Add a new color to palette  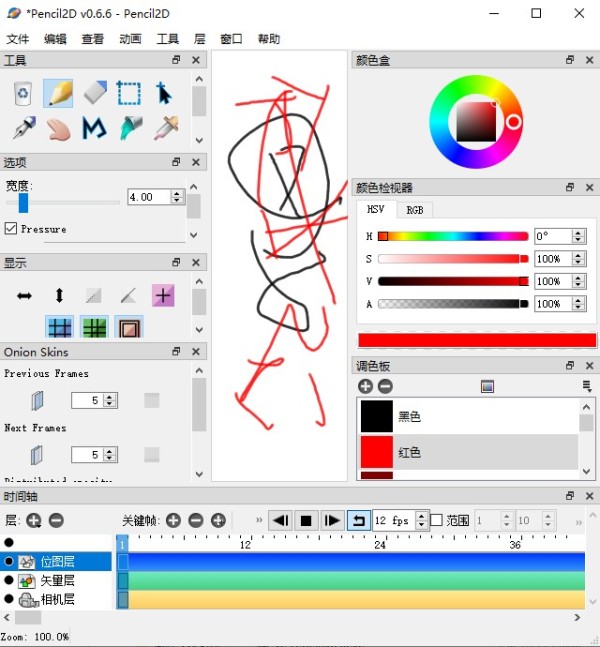(365, 386)
